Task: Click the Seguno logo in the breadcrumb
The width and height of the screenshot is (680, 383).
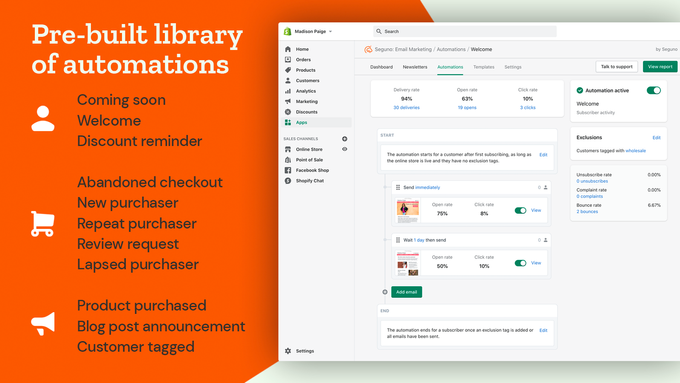Action: click(368, 49)
